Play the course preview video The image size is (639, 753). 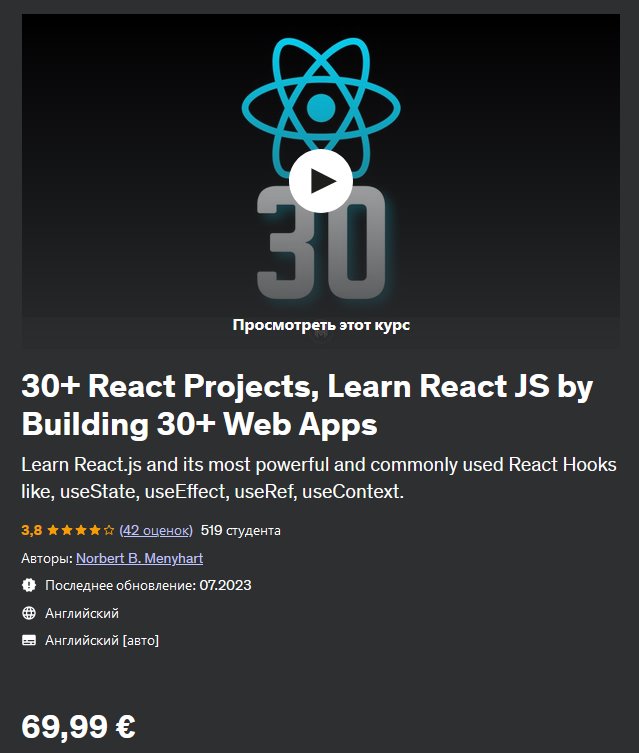coord(320,181)
